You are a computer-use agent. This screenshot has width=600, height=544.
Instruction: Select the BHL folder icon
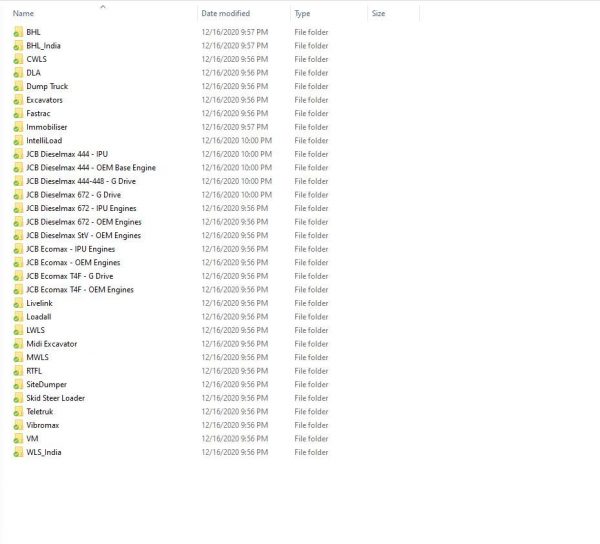(x=18, y=32)
